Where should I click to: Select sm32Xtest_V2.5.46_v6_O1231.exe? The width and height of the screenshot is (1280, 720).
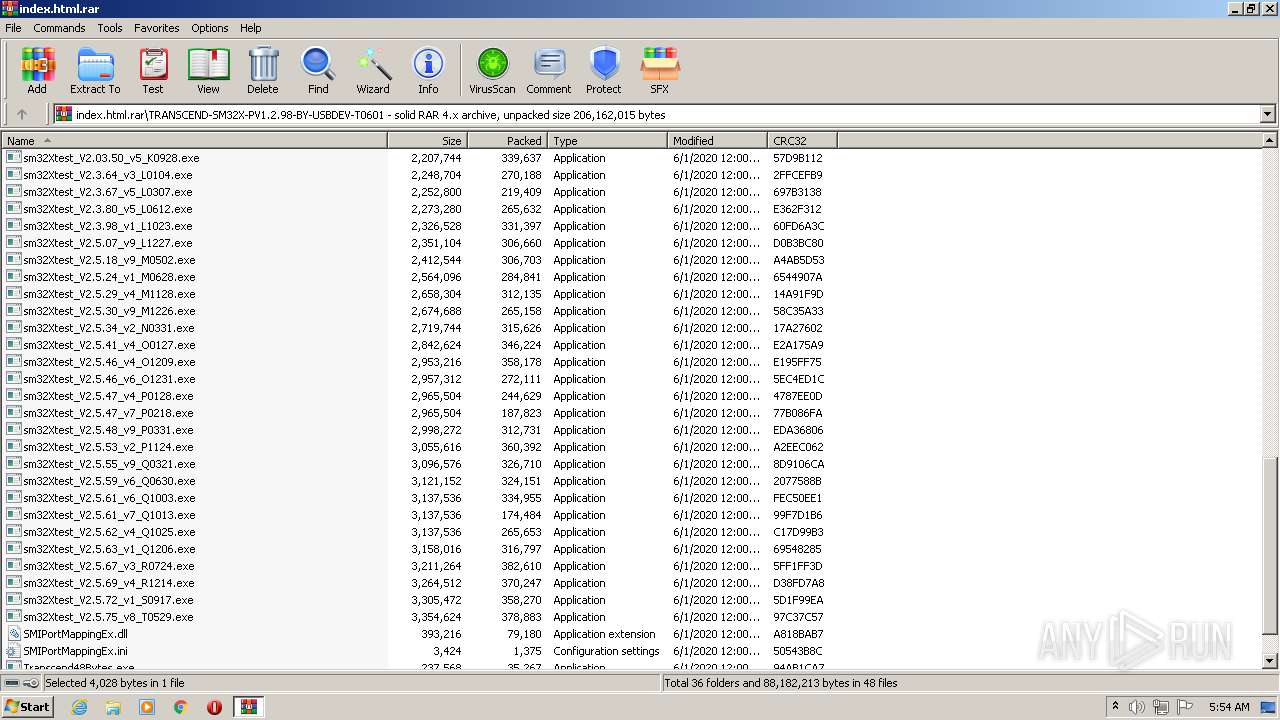[109, 379]
